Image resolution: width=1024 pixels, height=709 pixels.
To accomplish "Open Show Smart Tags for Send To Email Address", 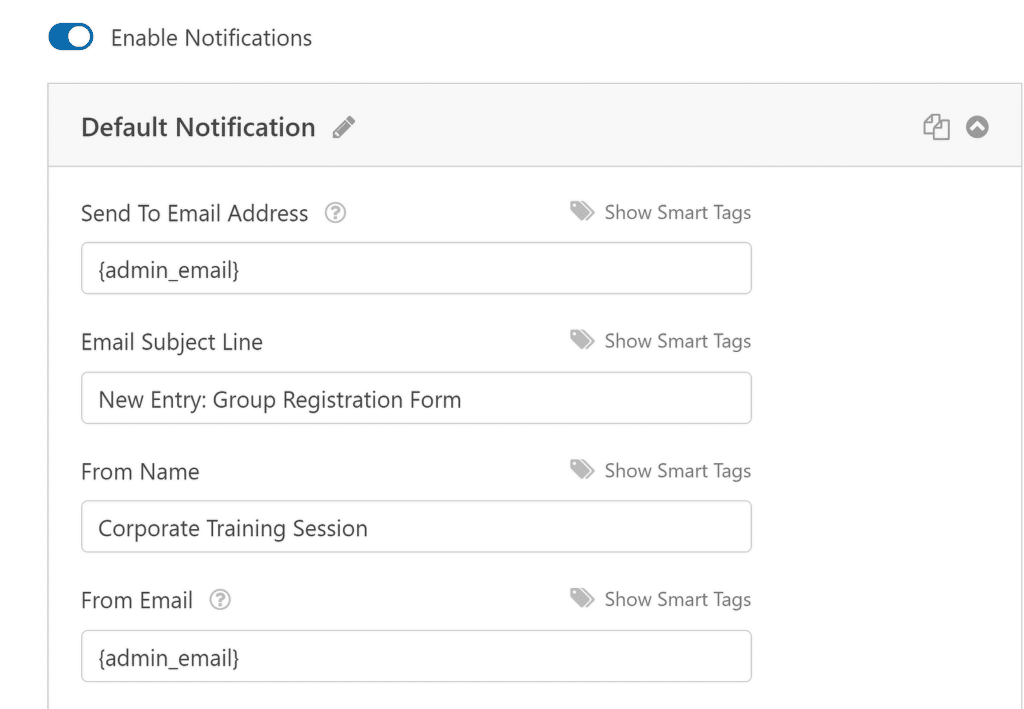I will (x=677, y=212).
